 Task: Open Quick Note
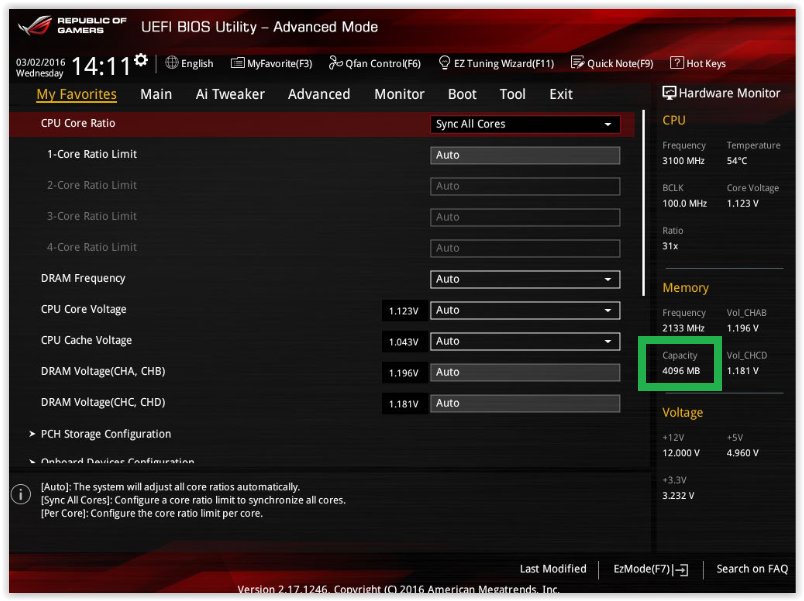(x=612, y=62)
